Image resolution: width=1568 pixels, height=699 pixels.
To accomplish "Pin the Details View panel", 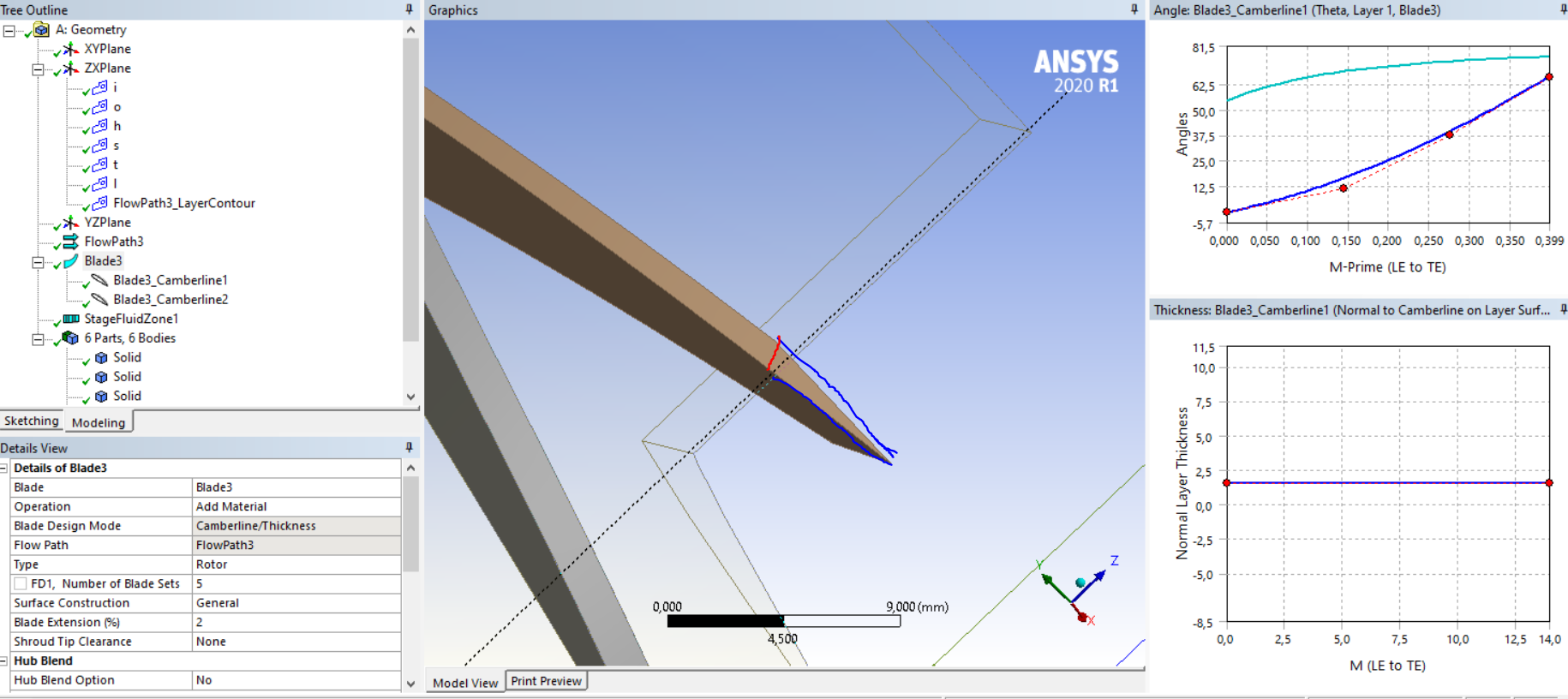I will [409, 447].
